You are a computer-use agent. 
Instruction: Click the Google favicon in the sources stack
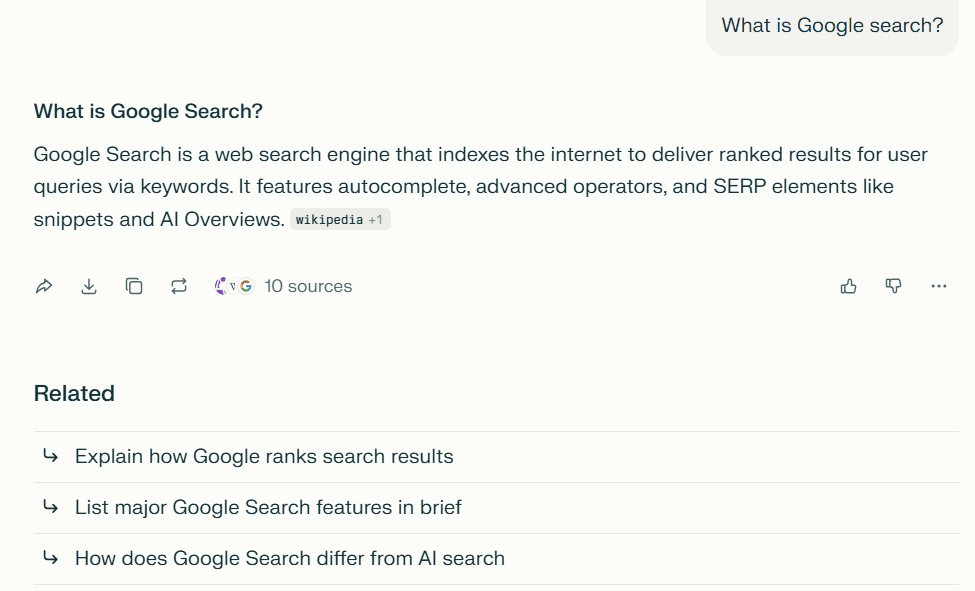244,286
